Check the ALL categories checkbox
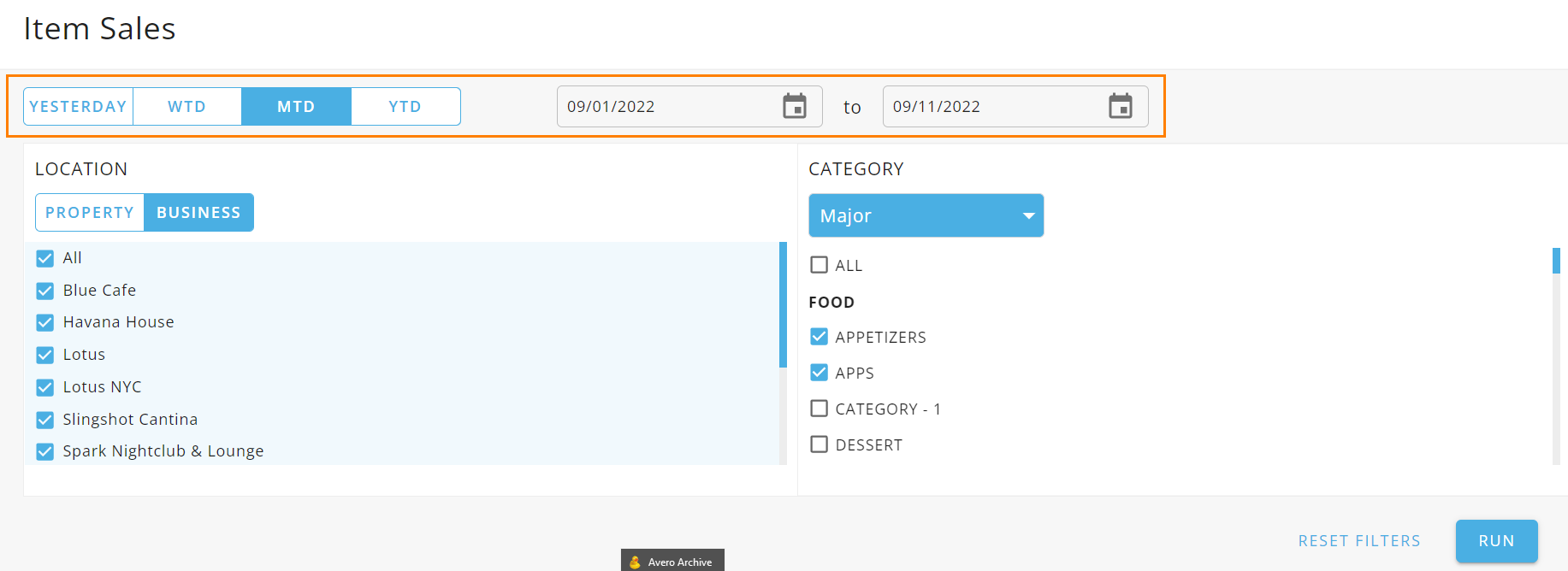Viewport: 1568px width, 571px height. click(819, 265)
